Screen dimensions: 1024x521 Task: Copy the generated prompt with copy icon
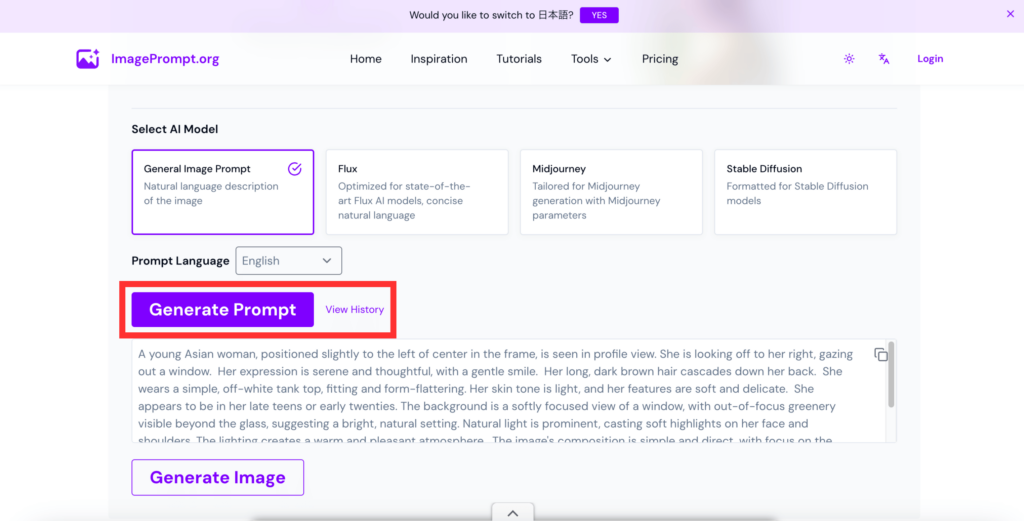[x=881, y=355]
